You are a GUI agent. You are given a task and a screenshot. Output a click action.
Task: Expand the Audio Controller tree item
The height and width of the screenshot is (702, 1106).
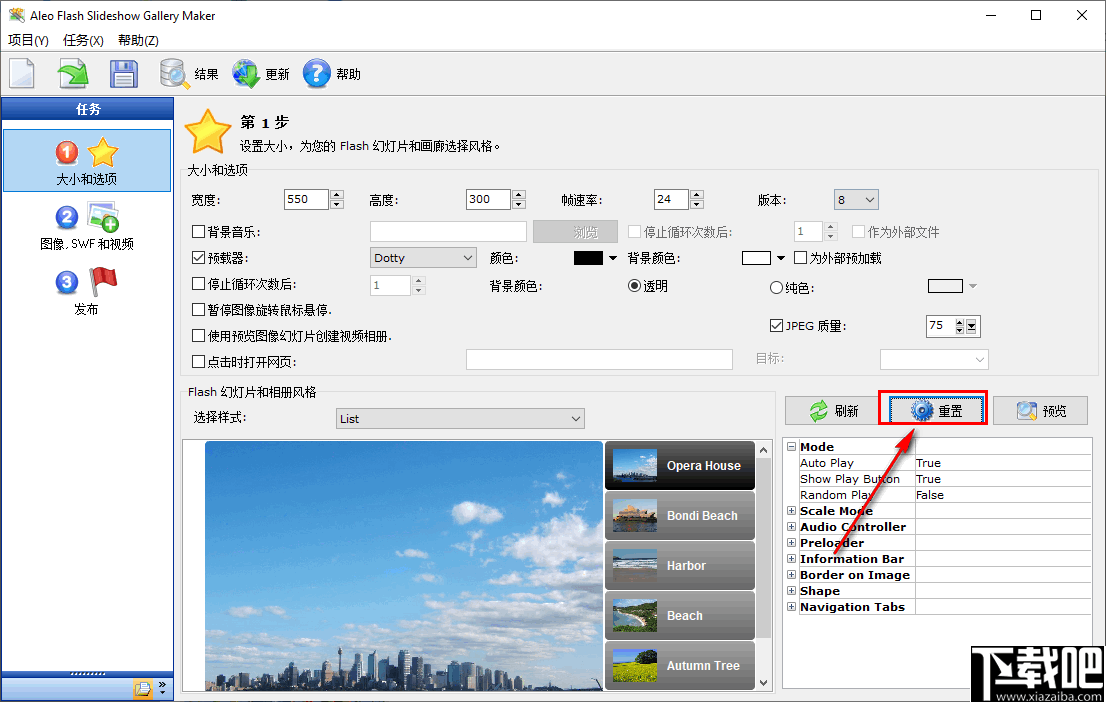pos(791,527)
